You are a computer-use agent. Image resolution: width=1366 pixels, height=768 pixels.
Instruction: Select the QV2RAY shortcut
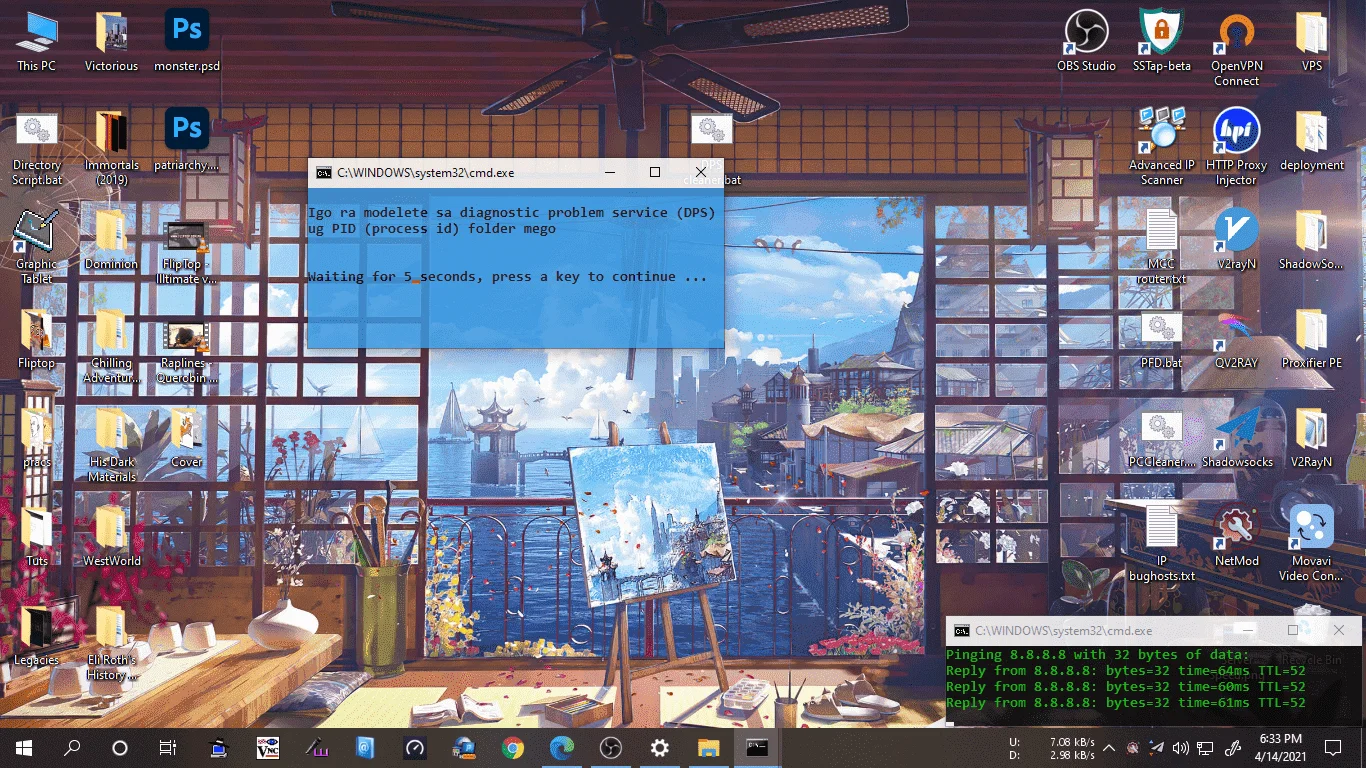point(1237,339)
